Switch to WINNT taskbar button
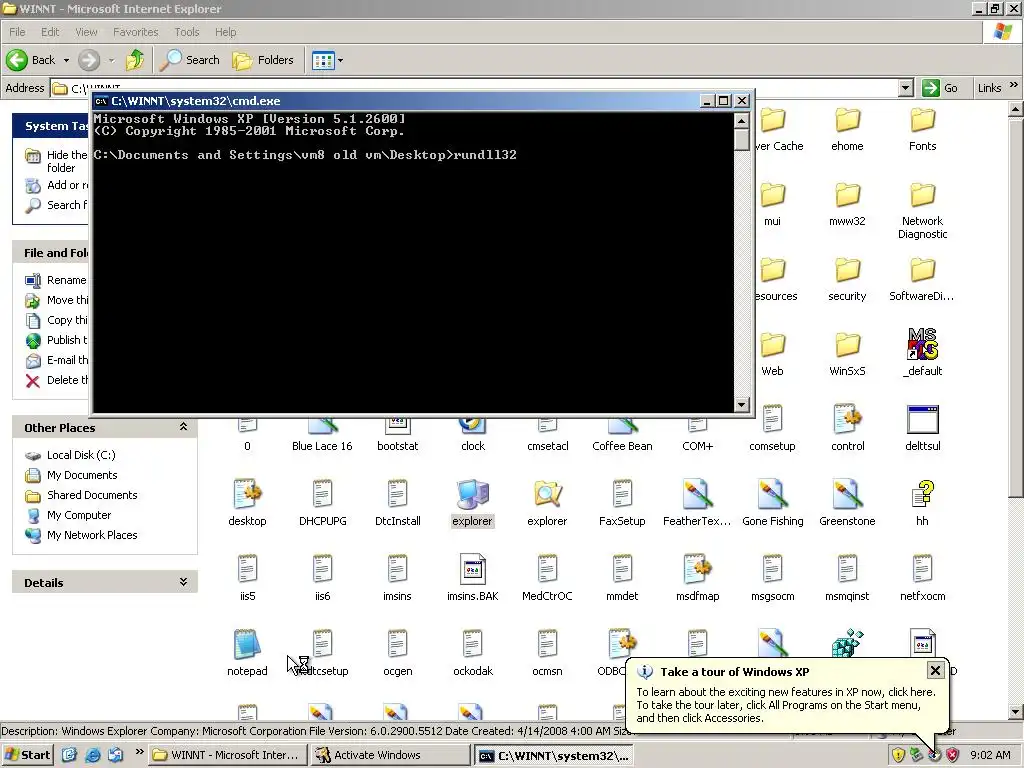 point(227,755)
